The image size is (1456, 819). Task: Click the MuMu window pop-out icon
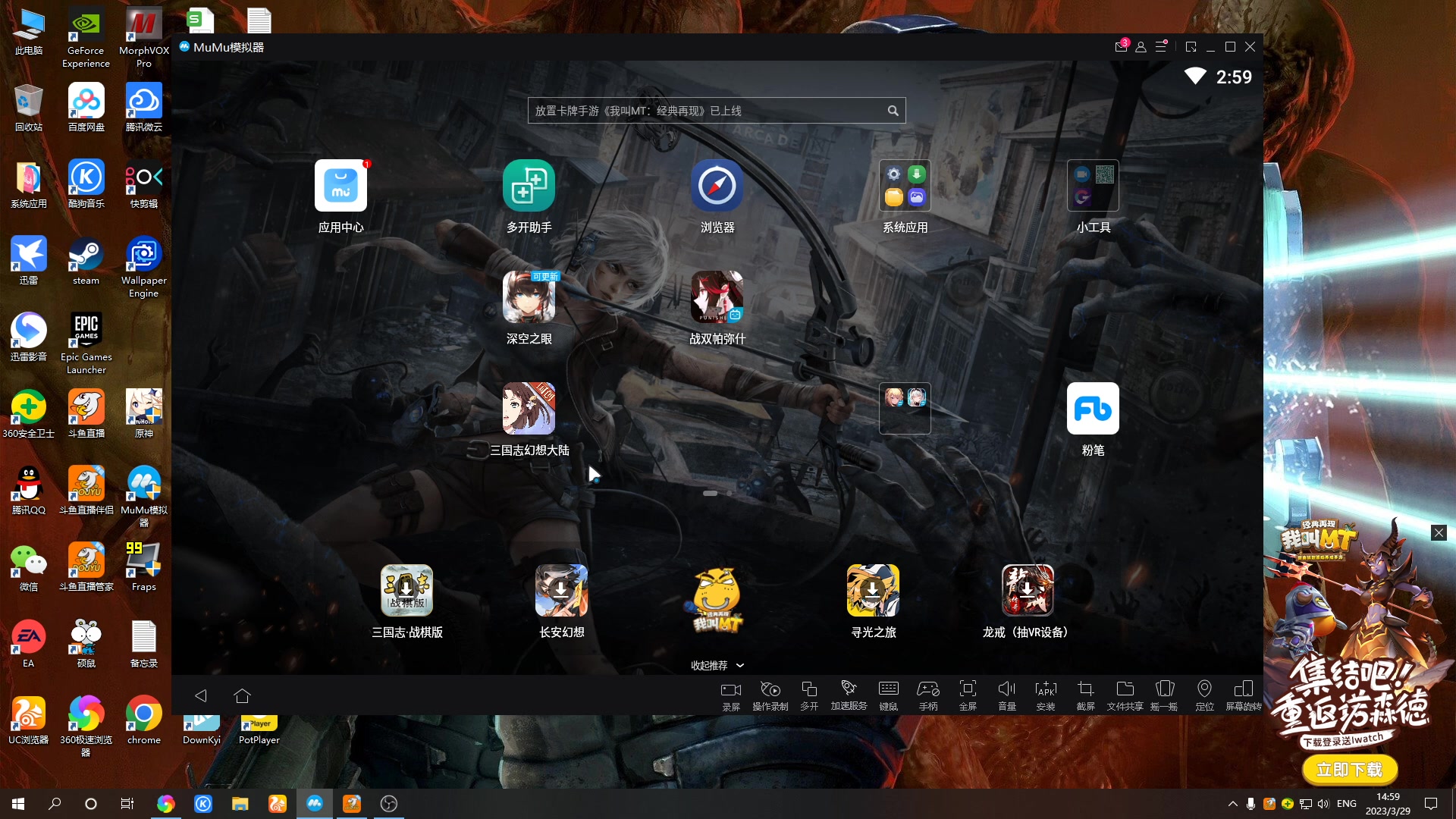tap(1191, 47)
